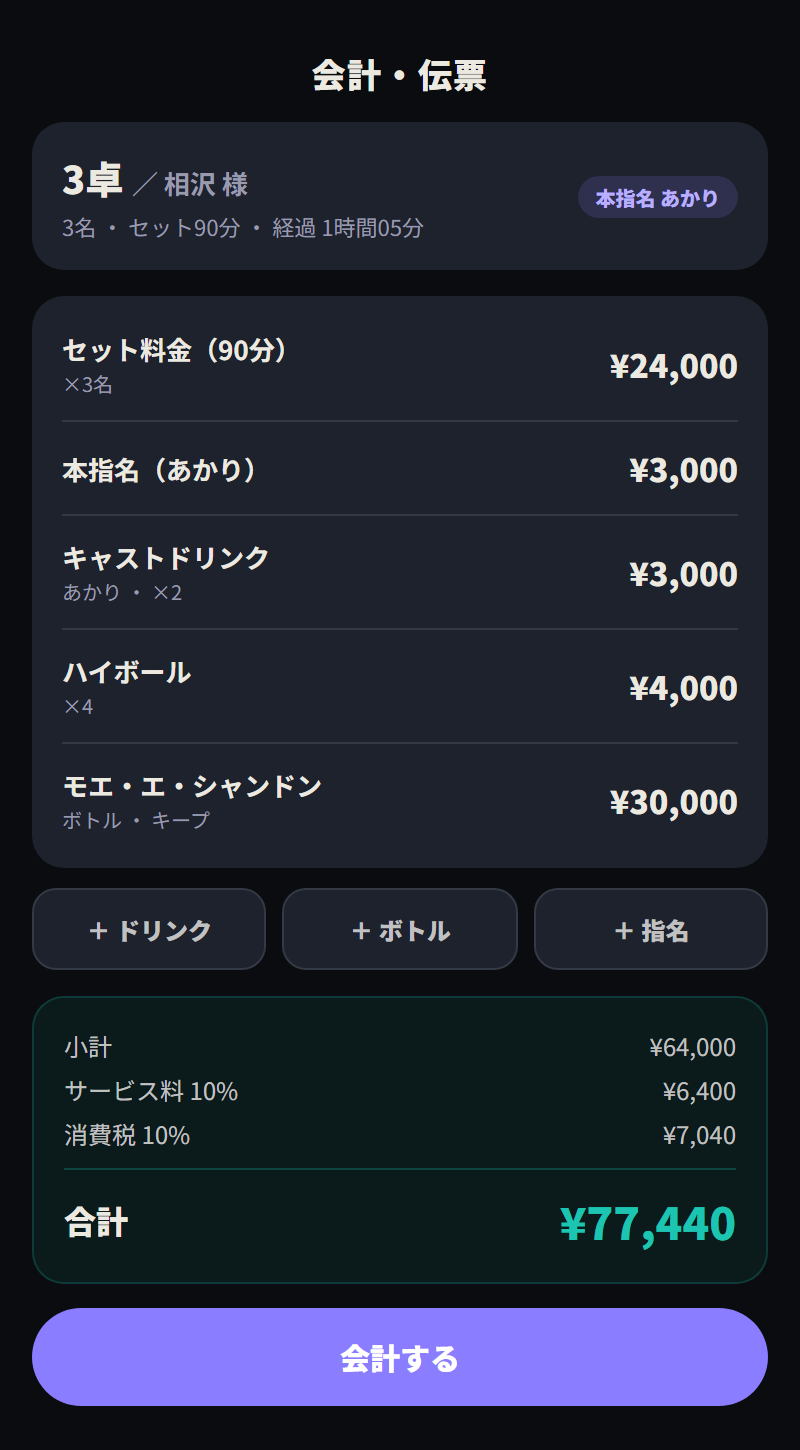Image resolution: width=800 pixels, height=1450 pixels.
Task: Select the 小計 ¥64,000 row
Action: pyautogui.click(x=400, y=1047)
